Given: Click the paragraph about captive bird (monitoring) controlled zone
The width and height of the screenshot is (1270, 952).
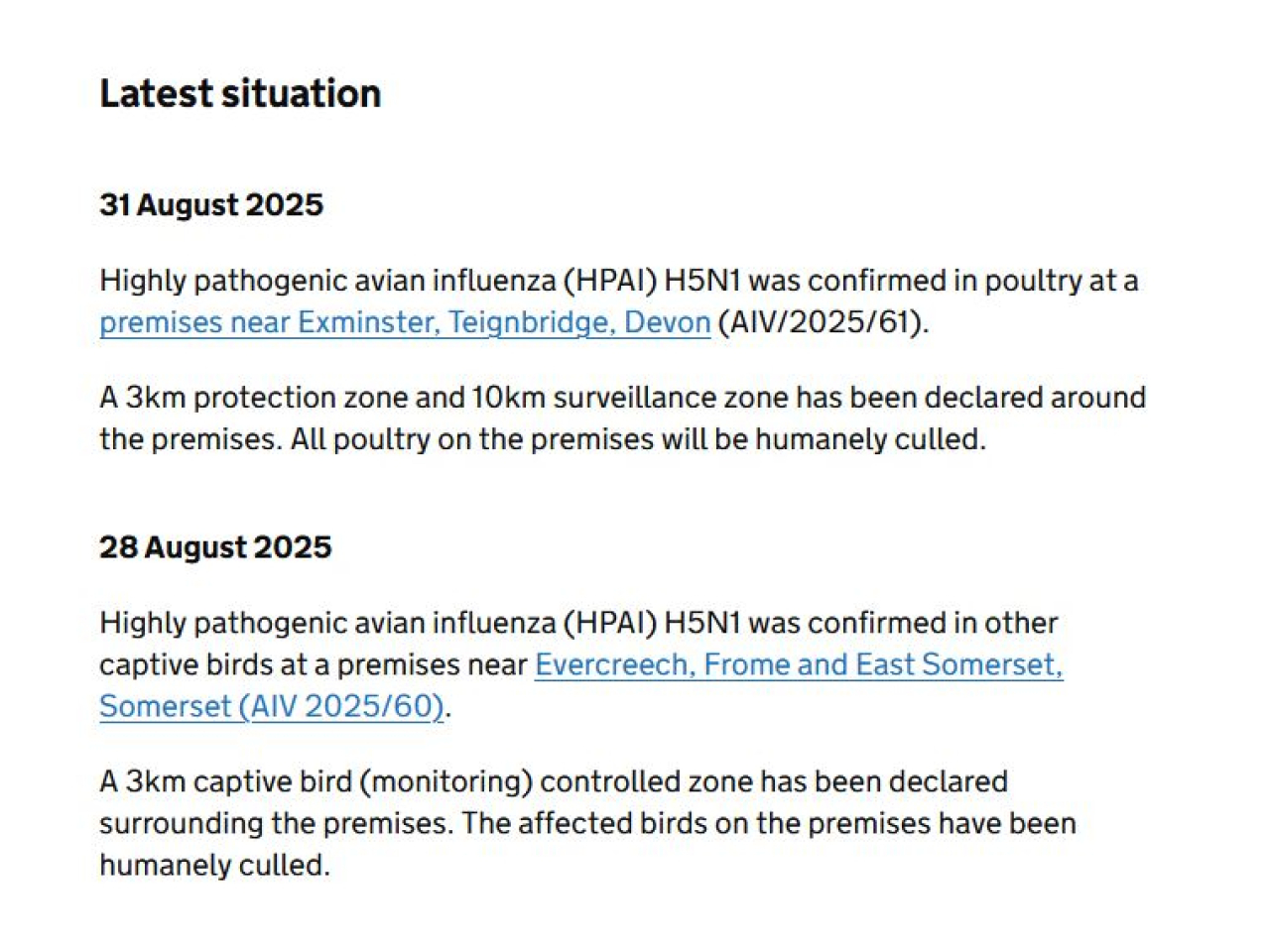Looking at the screenshot, I should click(587, 823).
